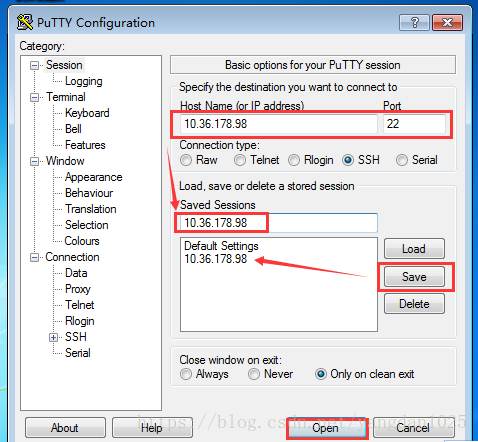Image resolution: width=478 pixels, height=442 pixels.
Task: Open the Translation category
Action: tap(91, 209)
